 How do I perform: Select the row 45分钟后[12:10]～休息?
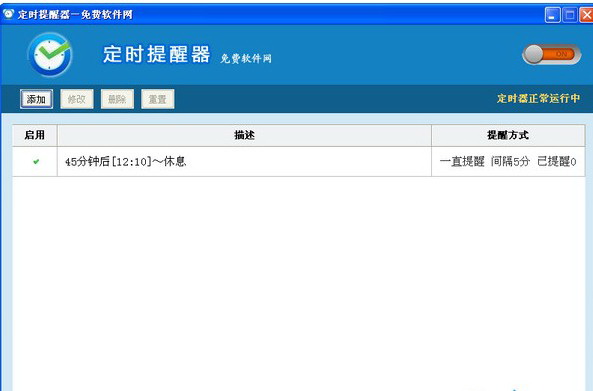pos(298,161)
